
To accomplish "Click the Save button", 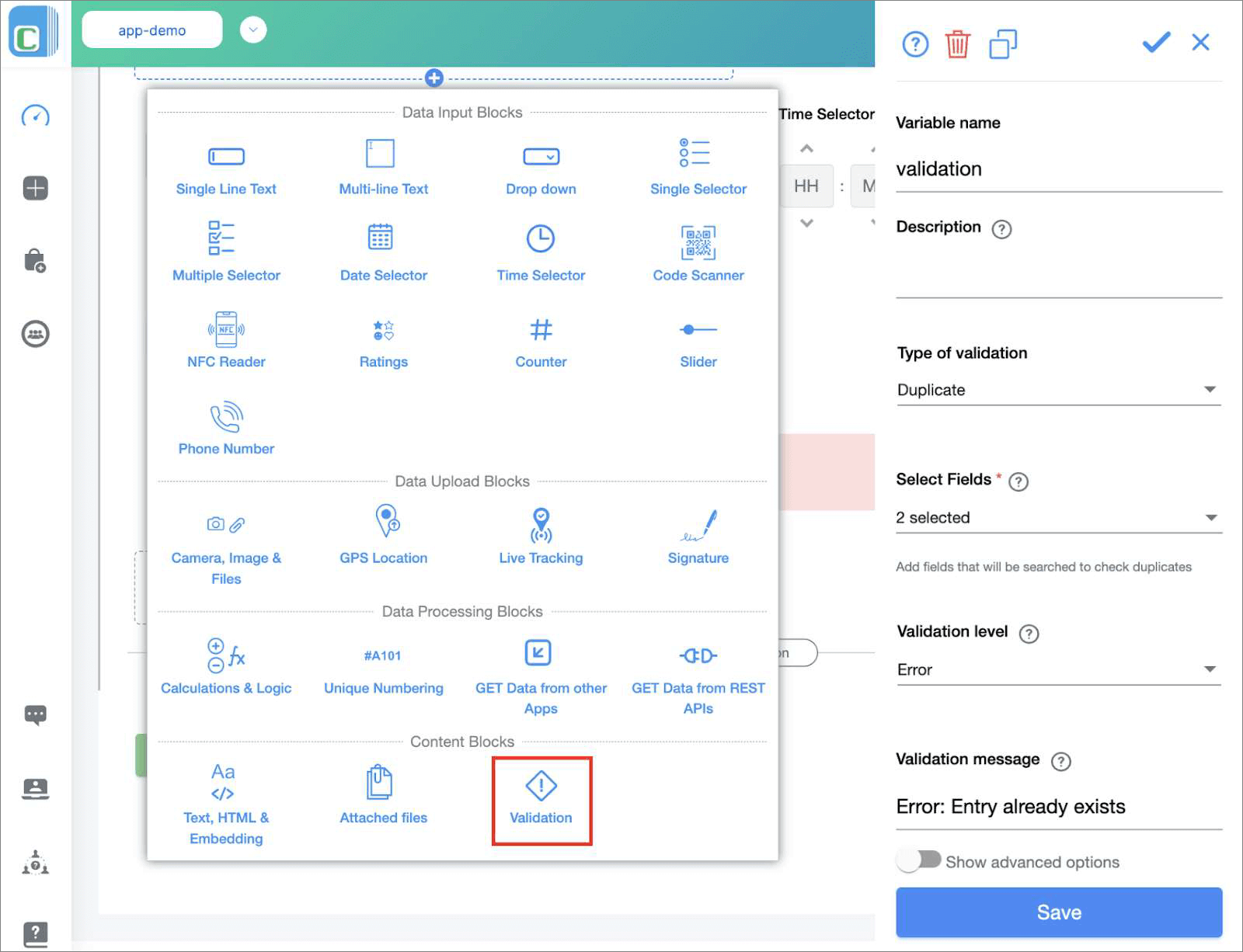I will pyautogui.click(x=1059, y=912).
